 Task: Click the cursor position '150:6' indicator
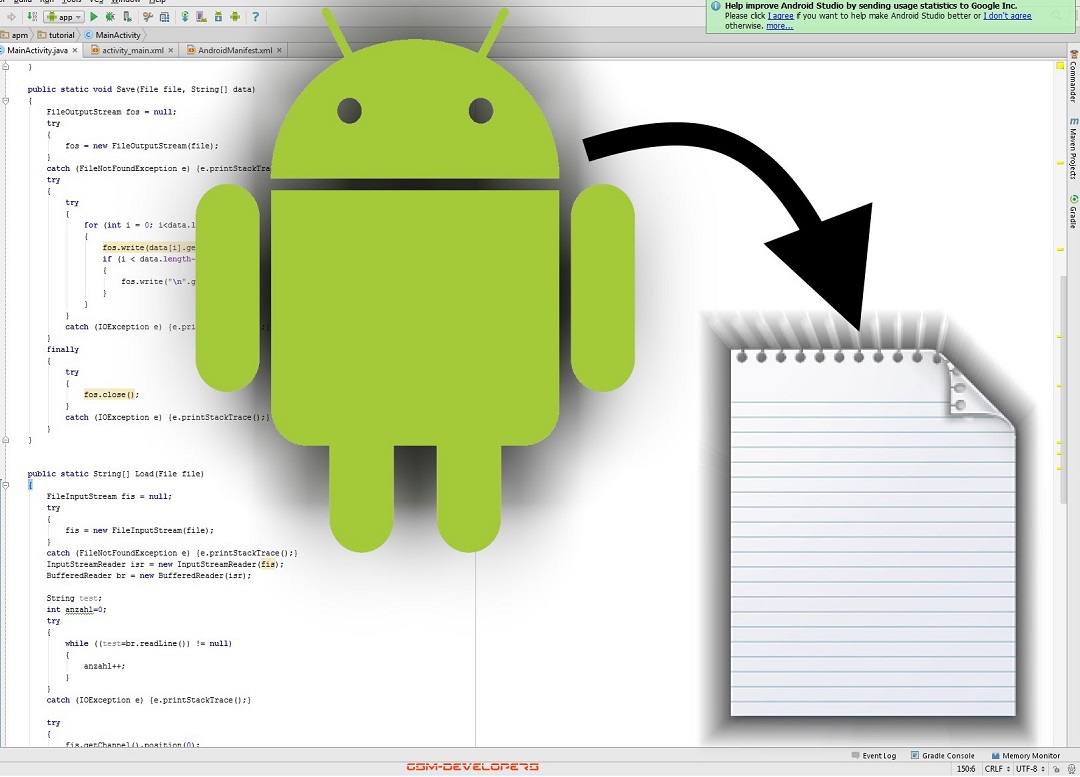pyautogui.click(x=966, y=769)
